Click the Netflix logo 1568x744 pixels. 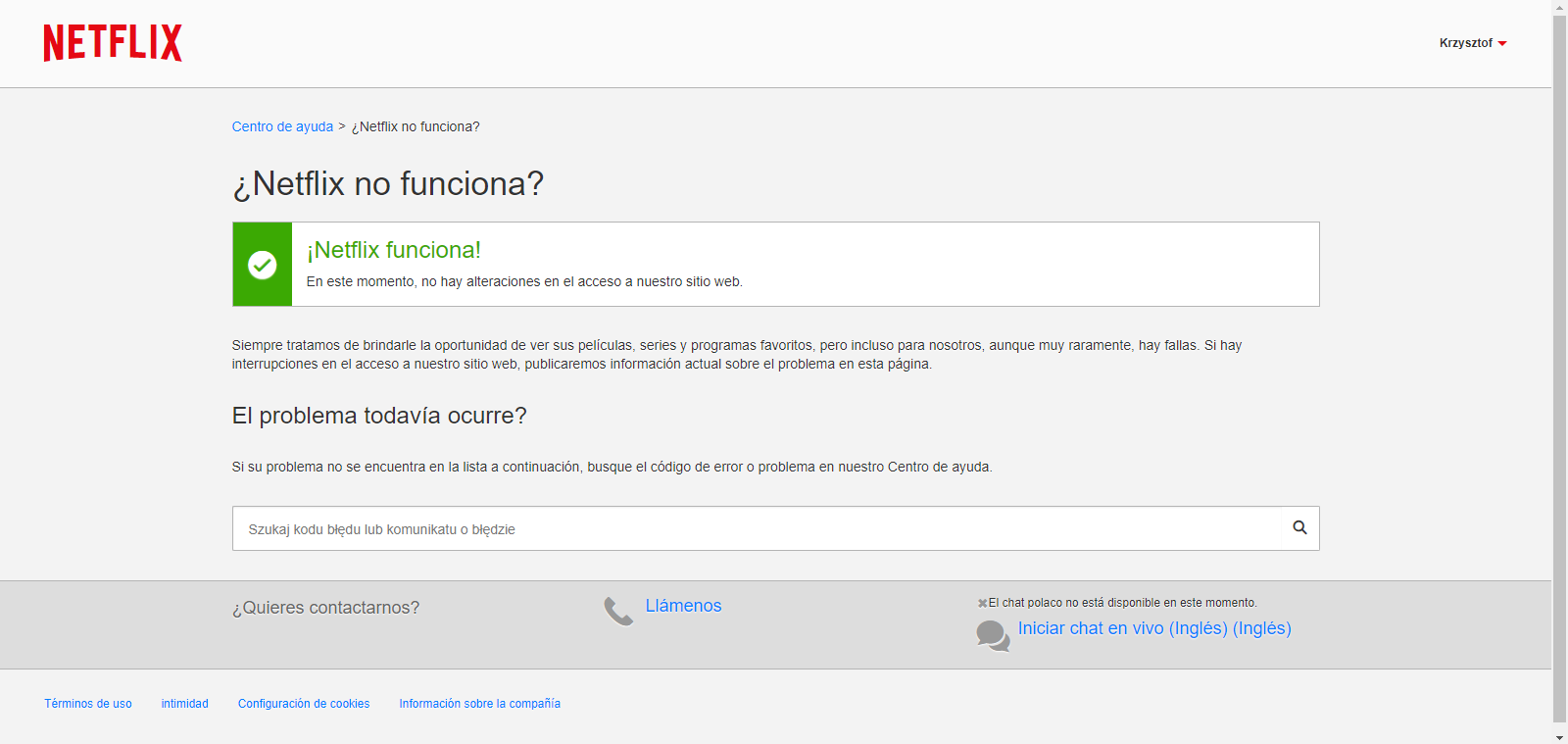(113, 43)
